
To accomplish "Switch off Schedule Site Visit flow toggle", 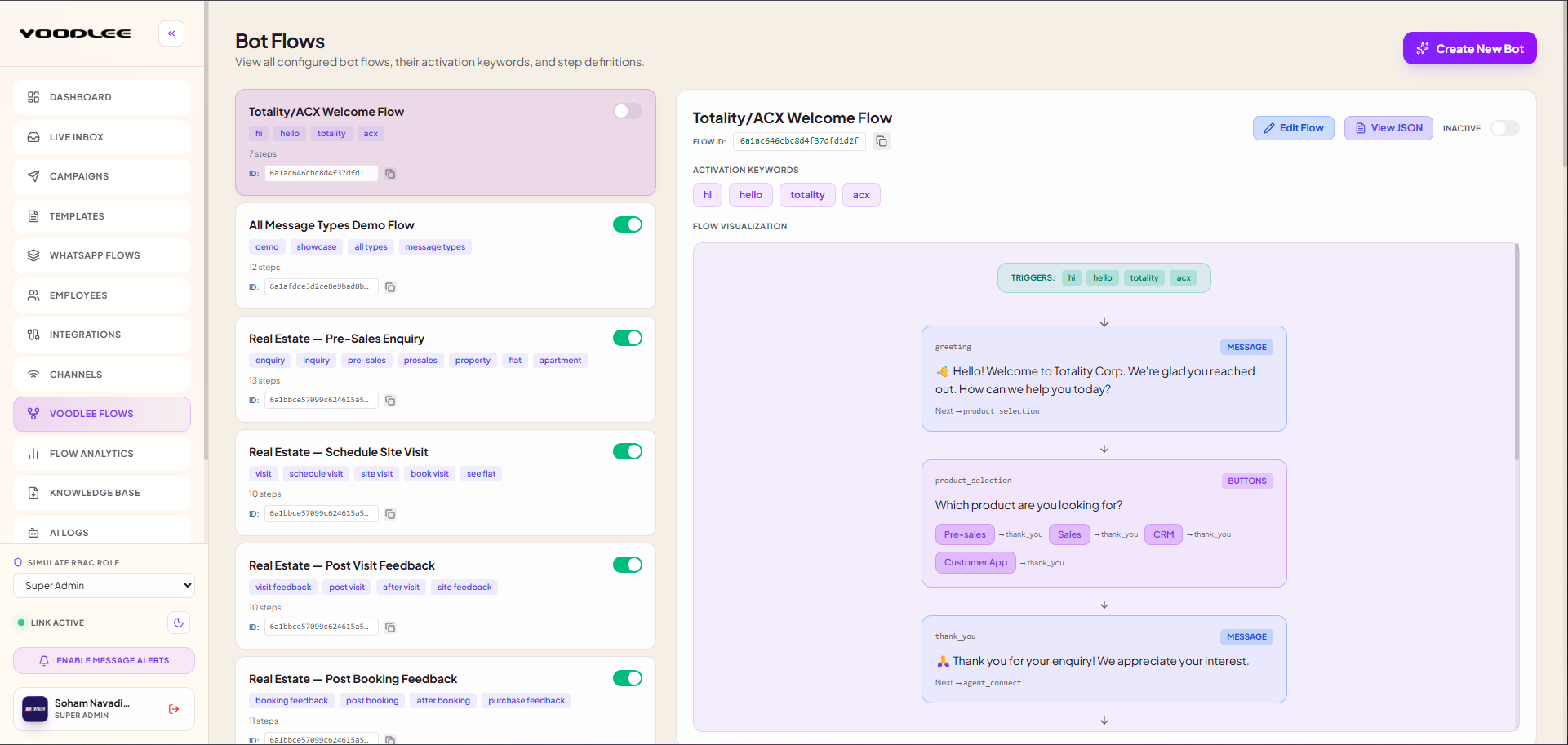I will 628,451.
